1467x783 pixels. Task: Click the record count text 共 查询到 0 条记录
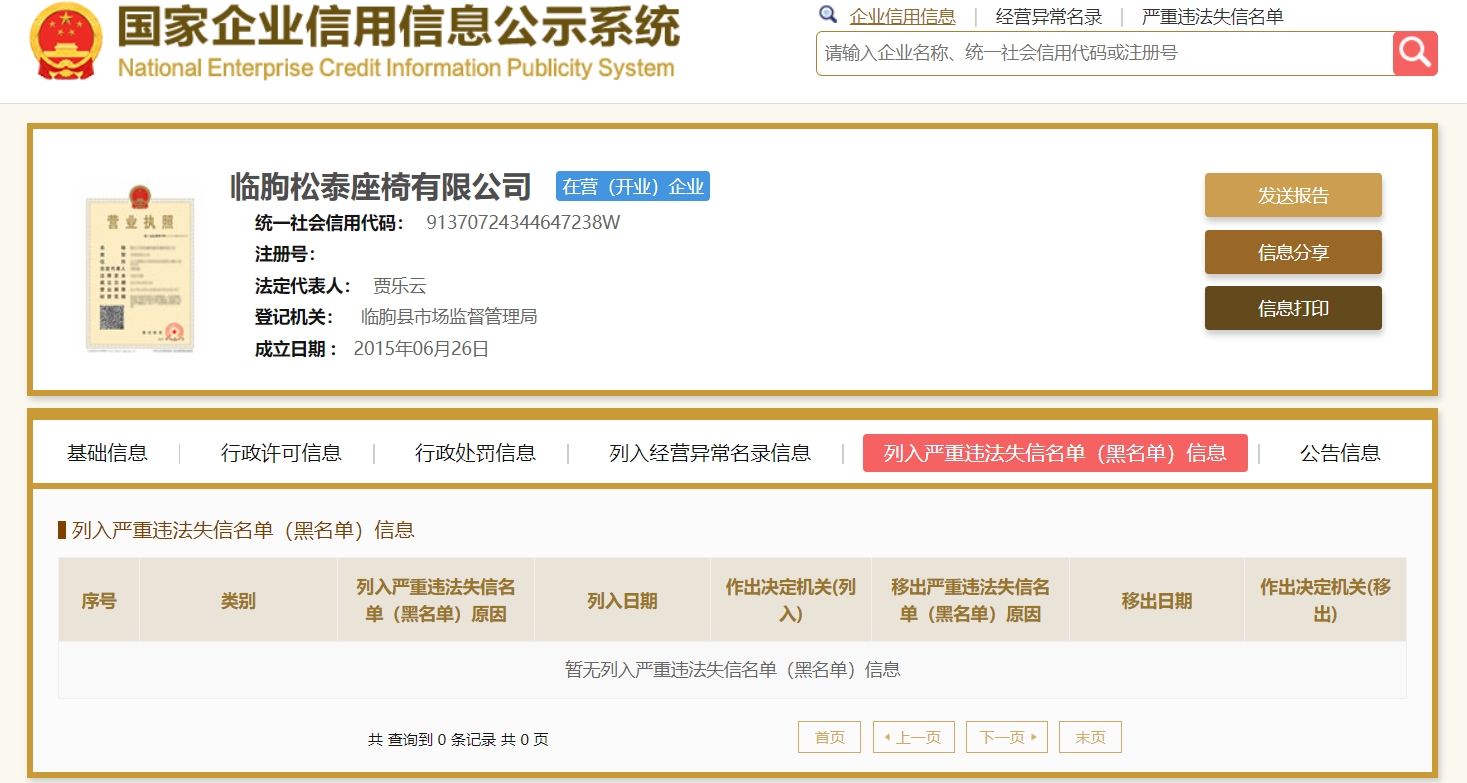click(x=432, y=740)
